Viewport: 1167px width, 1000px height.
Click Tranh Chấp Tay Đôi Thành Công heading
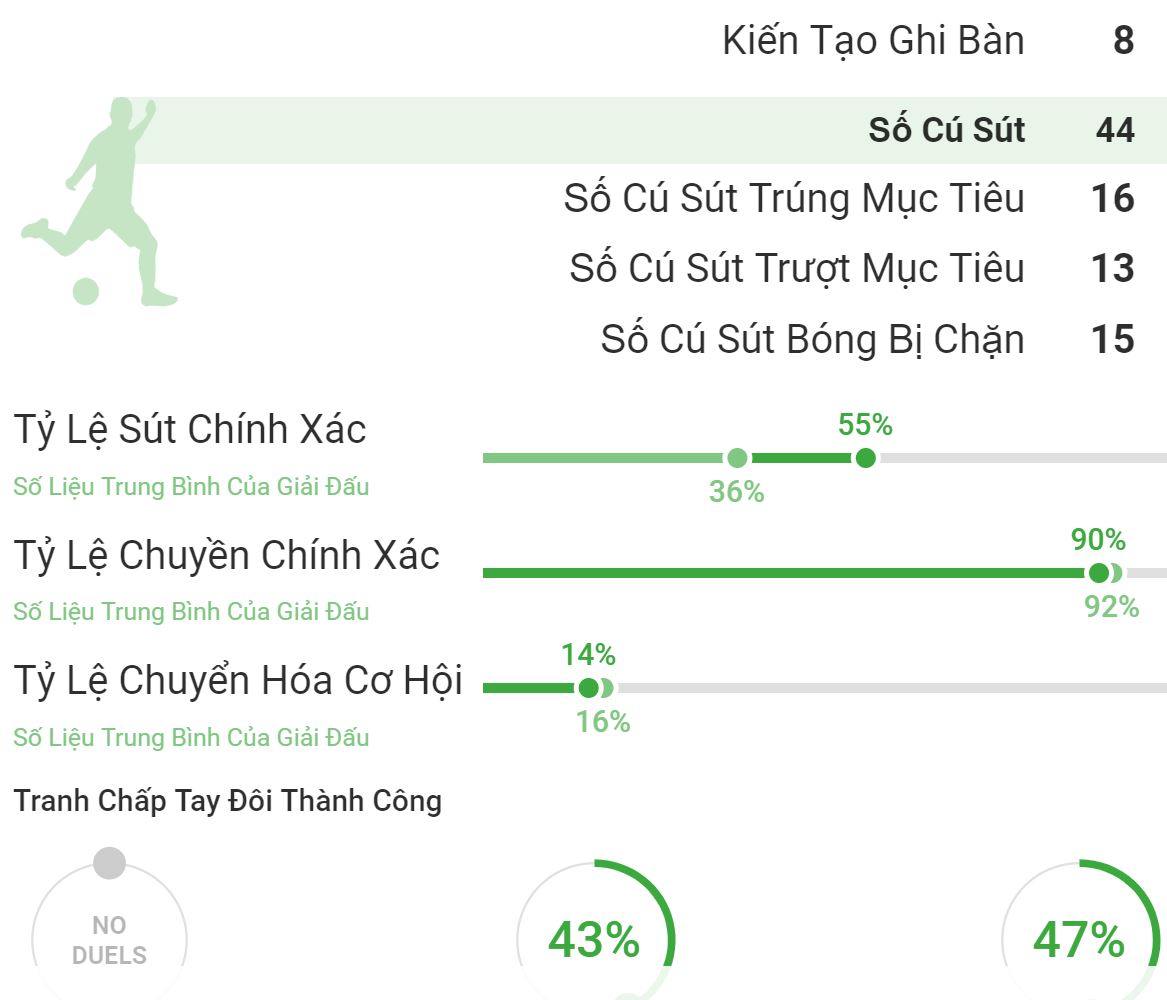pyautogui.click(x=228, y=801)
